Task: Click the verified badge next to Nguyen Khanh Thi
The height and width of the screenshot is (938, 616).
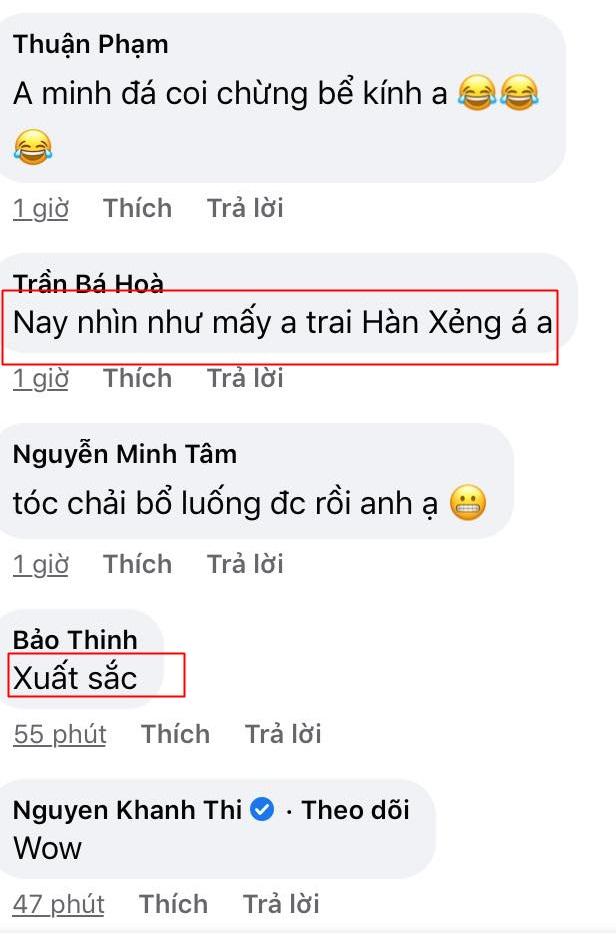Action: click(x=262, y=809)
